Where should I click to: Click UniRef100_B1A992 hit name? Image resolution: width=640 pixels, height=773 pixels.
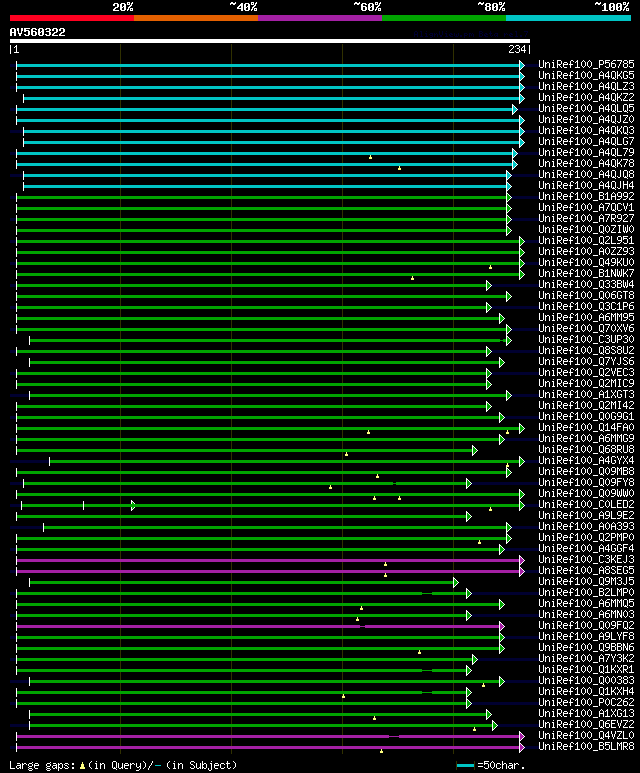pyautogui.click(x=586, y=196)
